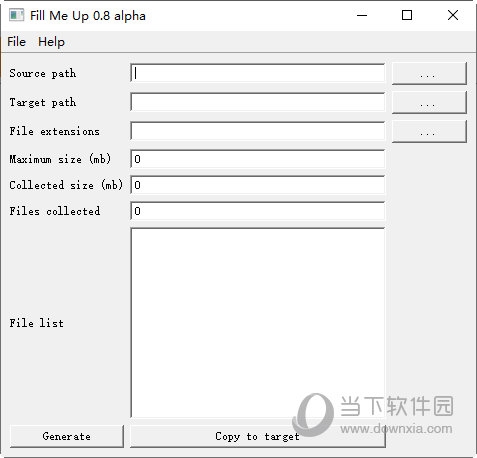Click the Fill Me Up app icon
Image resolution: width=477 pixels, height=458 pixels.
pos(16,15)
